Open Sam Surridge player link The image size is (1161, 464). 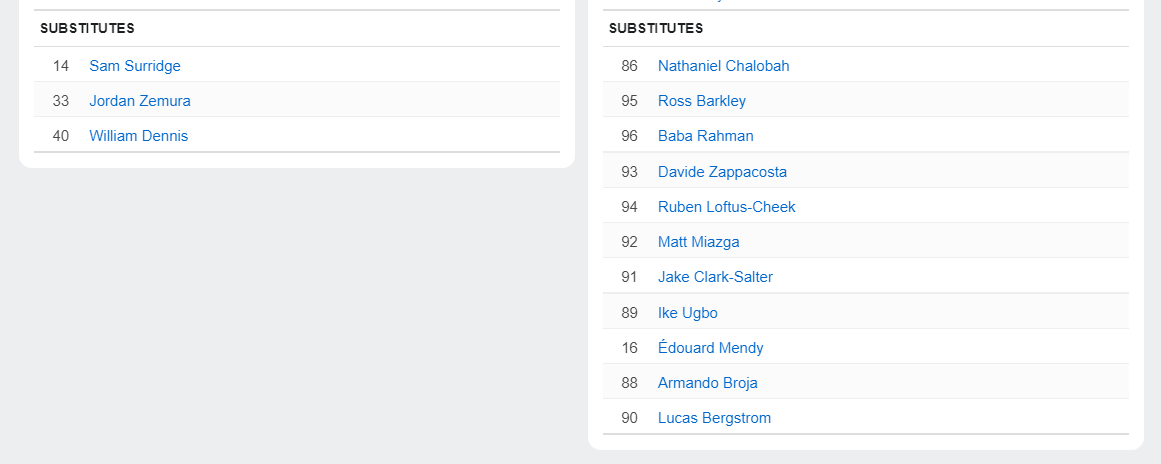tap(135, 66)
